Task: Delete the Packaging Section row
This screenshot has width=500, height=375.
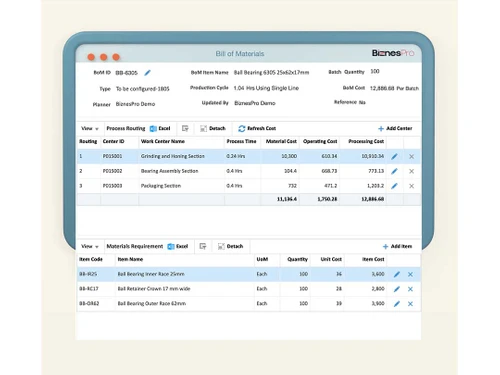Action: coord(412,186)
